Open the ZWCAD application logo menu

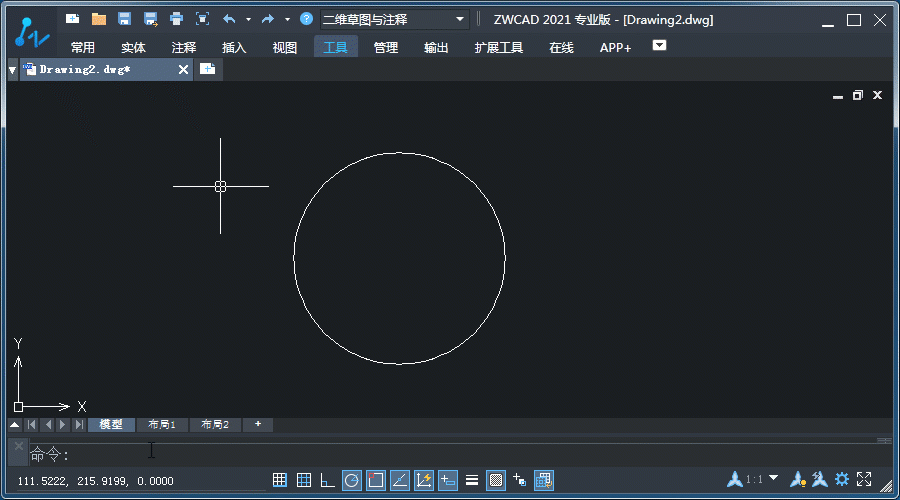pyautogui.click(x=32, y=33)
